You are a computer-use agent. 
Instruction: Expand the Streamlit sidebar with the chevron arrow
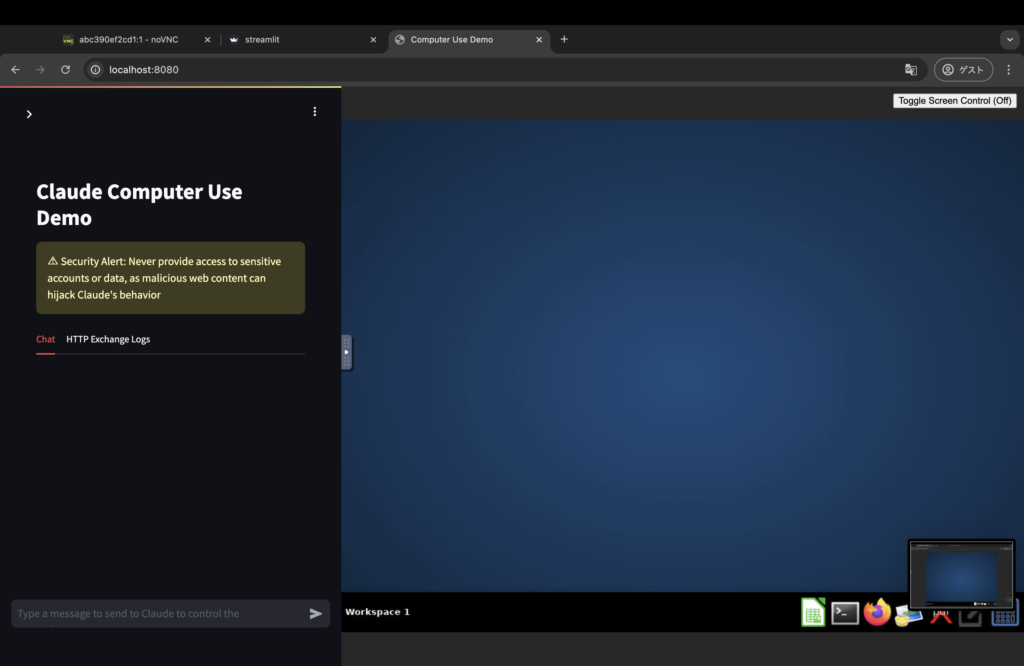pos(29,114)
